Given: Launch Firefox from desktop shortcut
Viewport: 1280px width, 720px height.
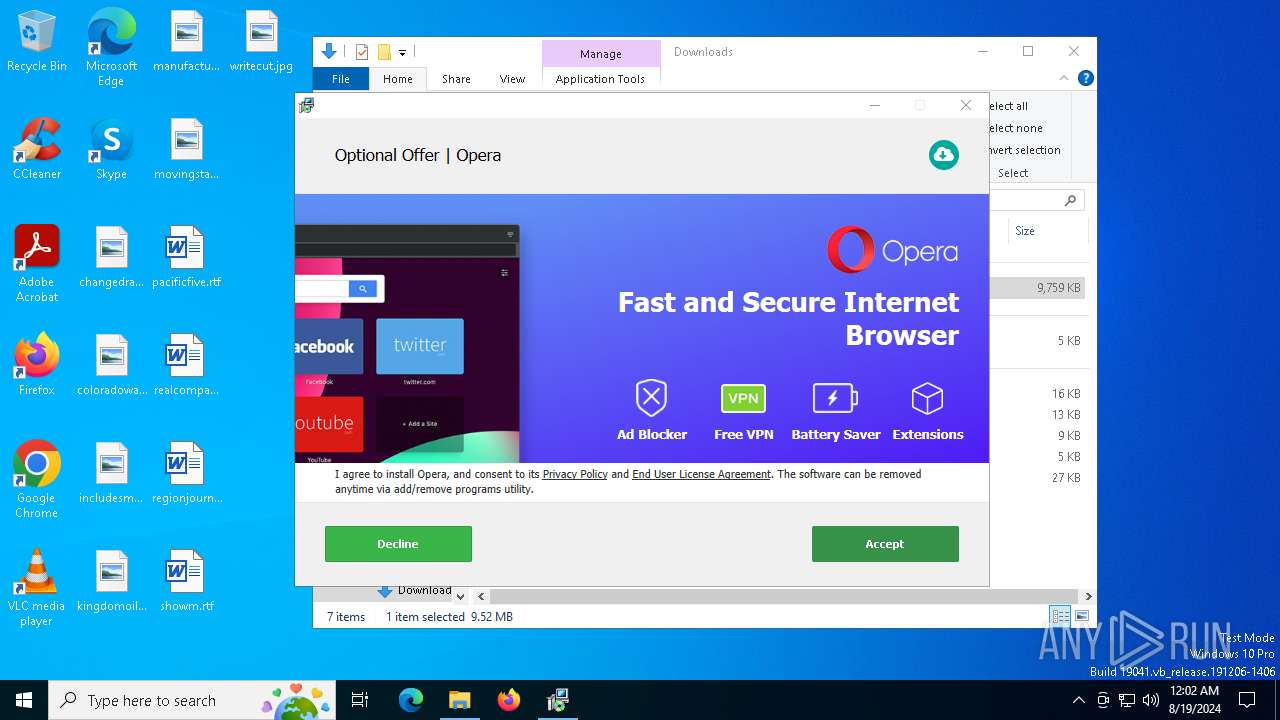Looking at the screenshot, I should (37, 366).
